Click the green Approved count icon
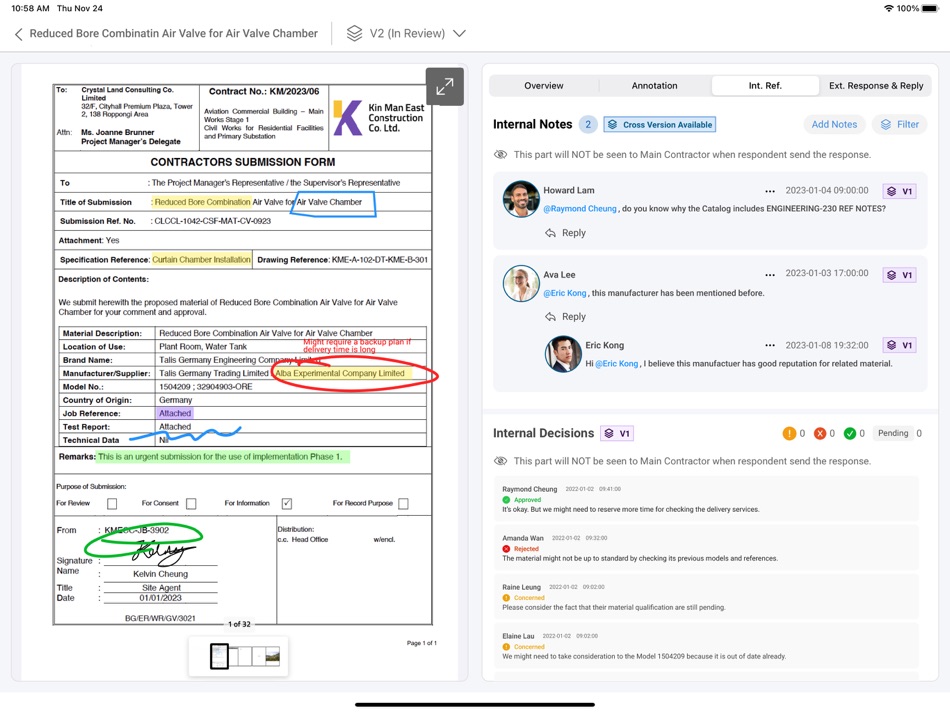This screenshot has width=950, height=712. pyautogui.click(x=850, y=433)
